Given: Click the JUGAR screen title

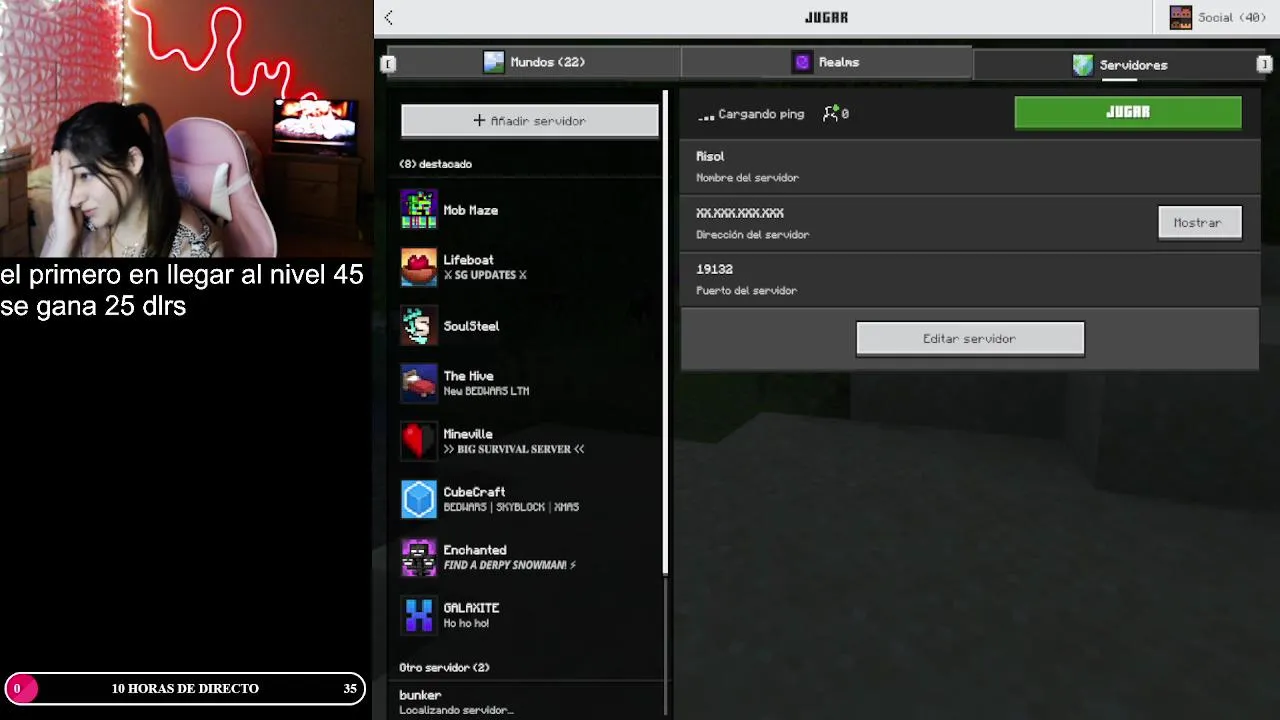Looking at the screenshot, I should click(x=826, y=17).
